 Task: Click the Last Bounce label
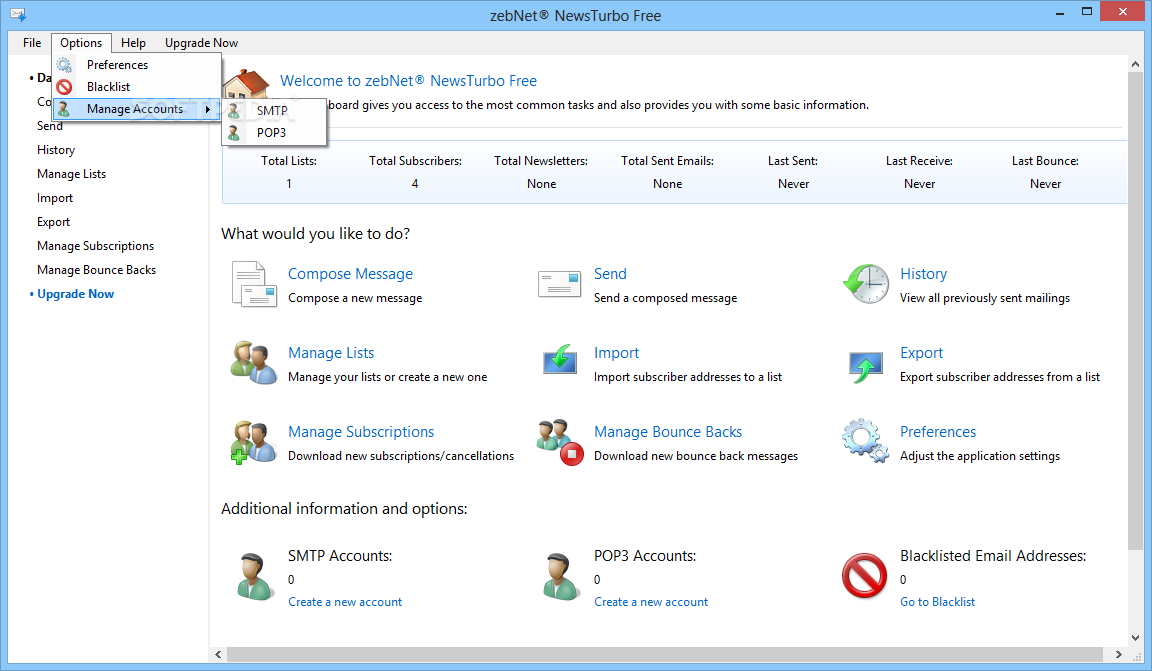(1045, 161)
